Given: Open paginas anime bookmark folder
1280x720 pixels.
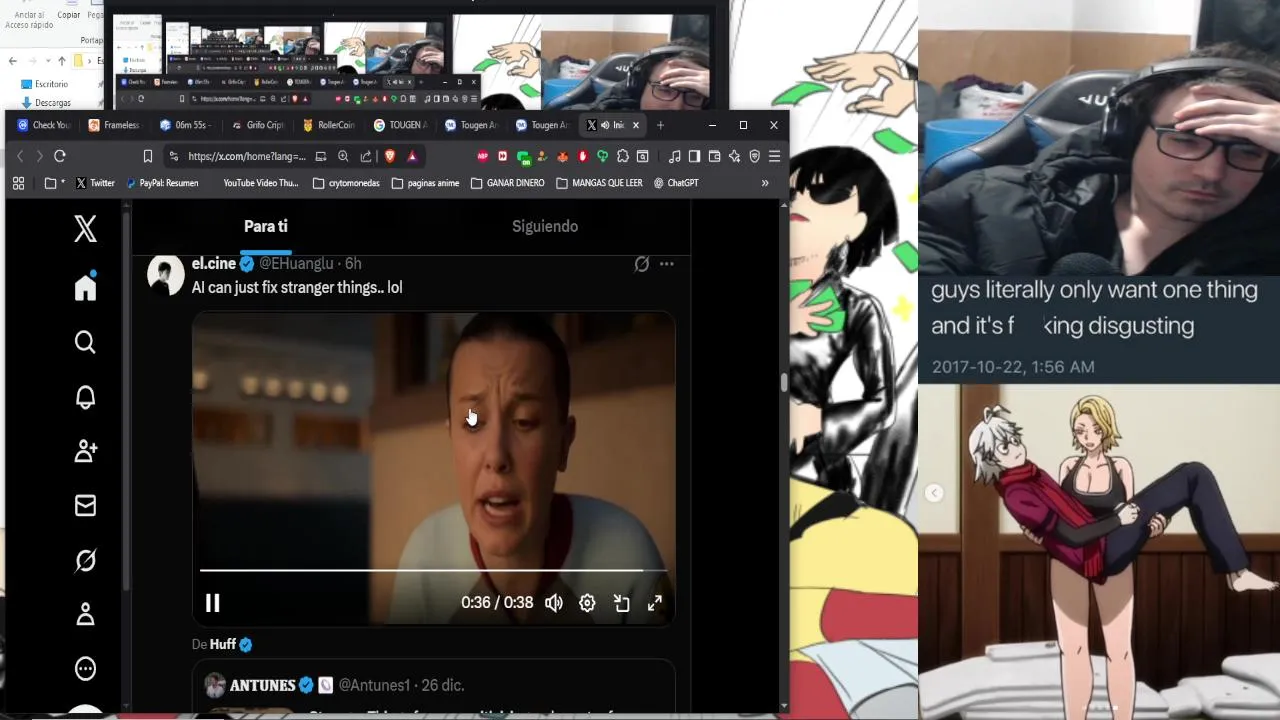Looking at the screenshot, I should [426, 183].
